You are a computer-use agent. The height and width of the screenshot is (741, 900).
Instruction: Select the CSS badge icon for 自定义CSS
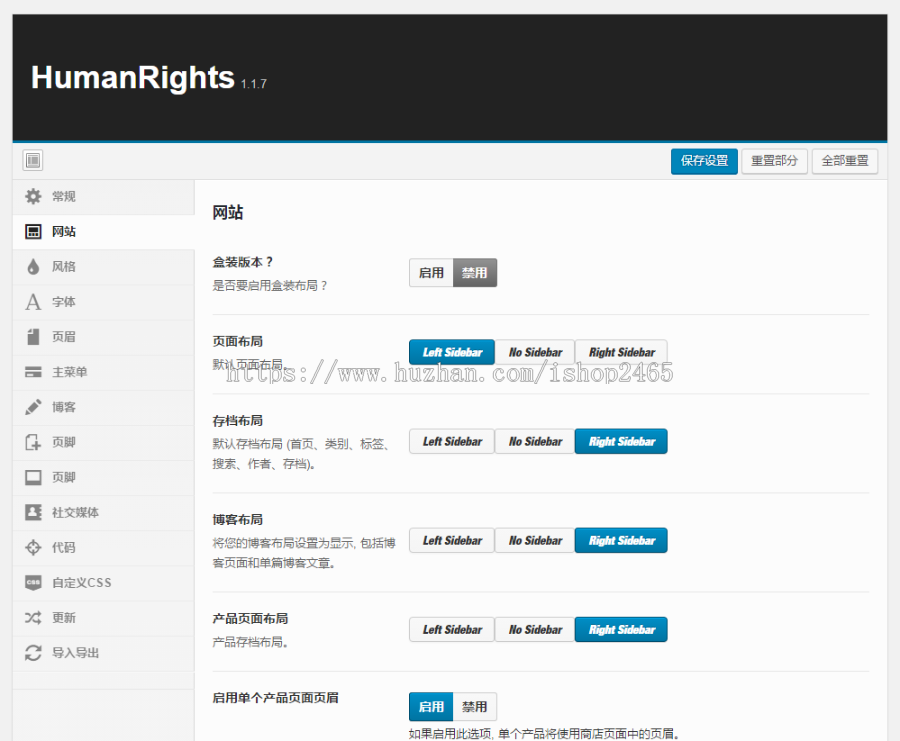[33, 582]
